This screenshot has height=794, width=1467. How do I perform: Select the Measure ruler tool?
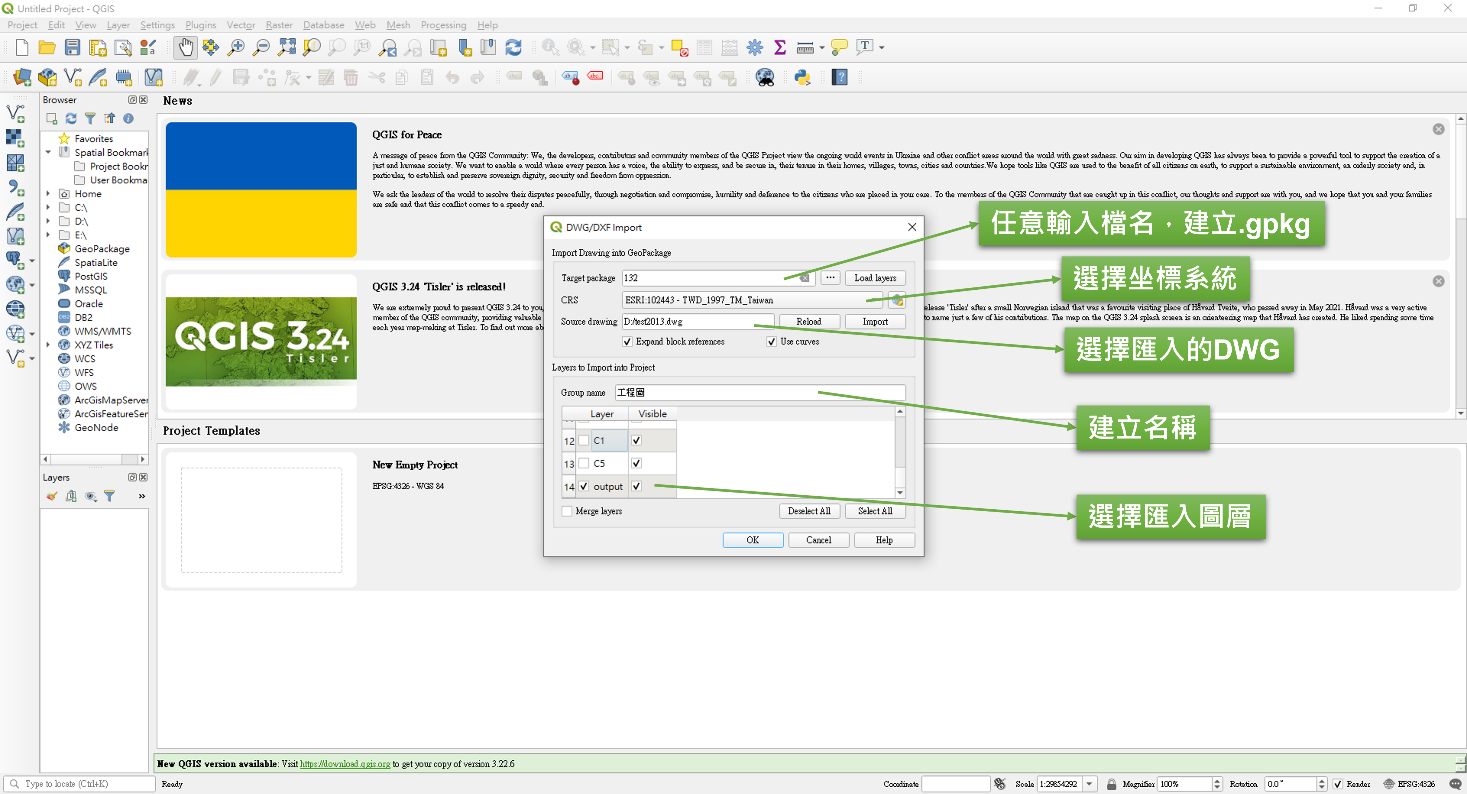[804, 47]
